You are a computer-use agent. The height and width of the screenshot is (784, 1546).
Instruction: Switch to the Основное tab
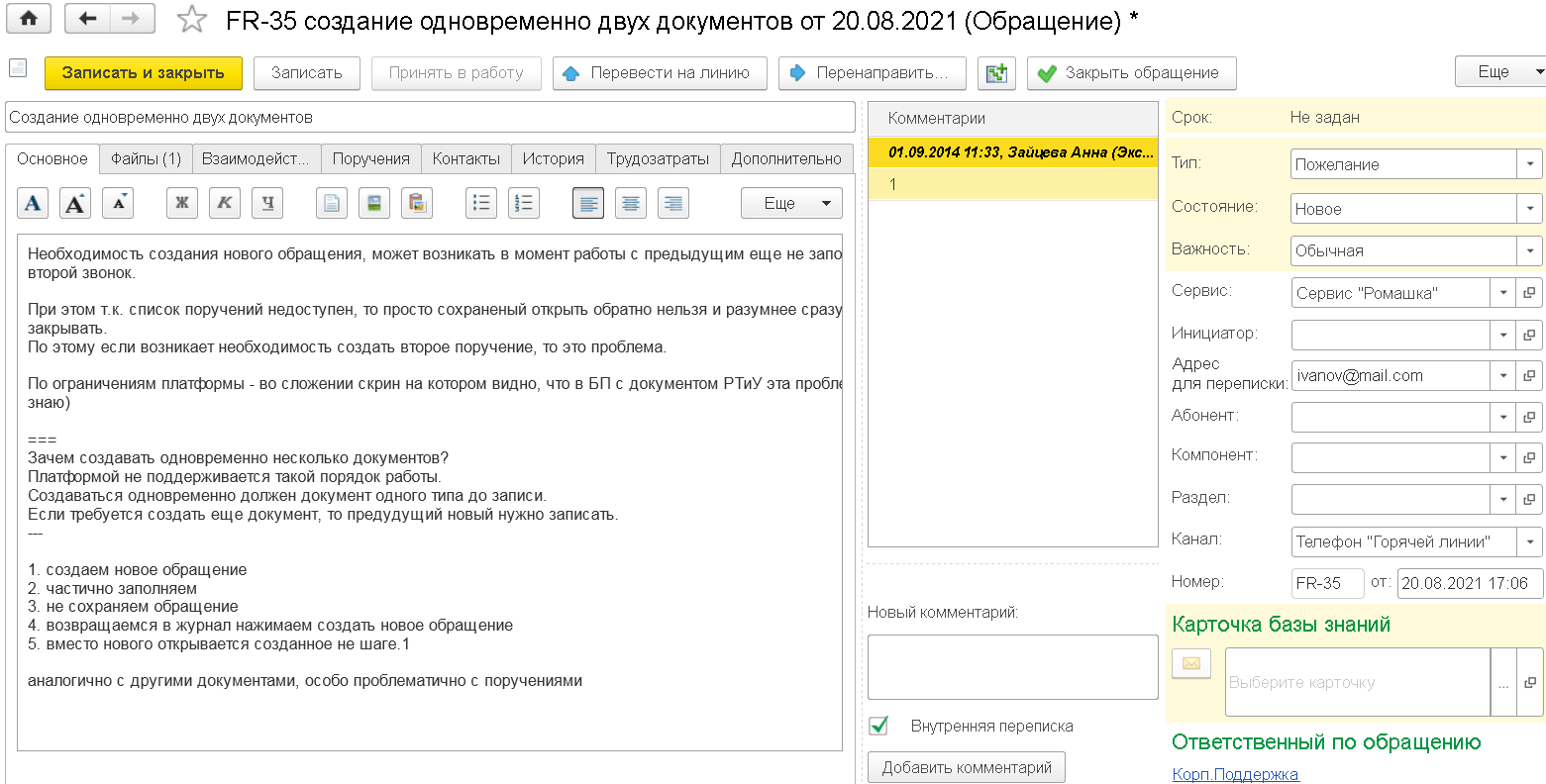coord(52,158)
